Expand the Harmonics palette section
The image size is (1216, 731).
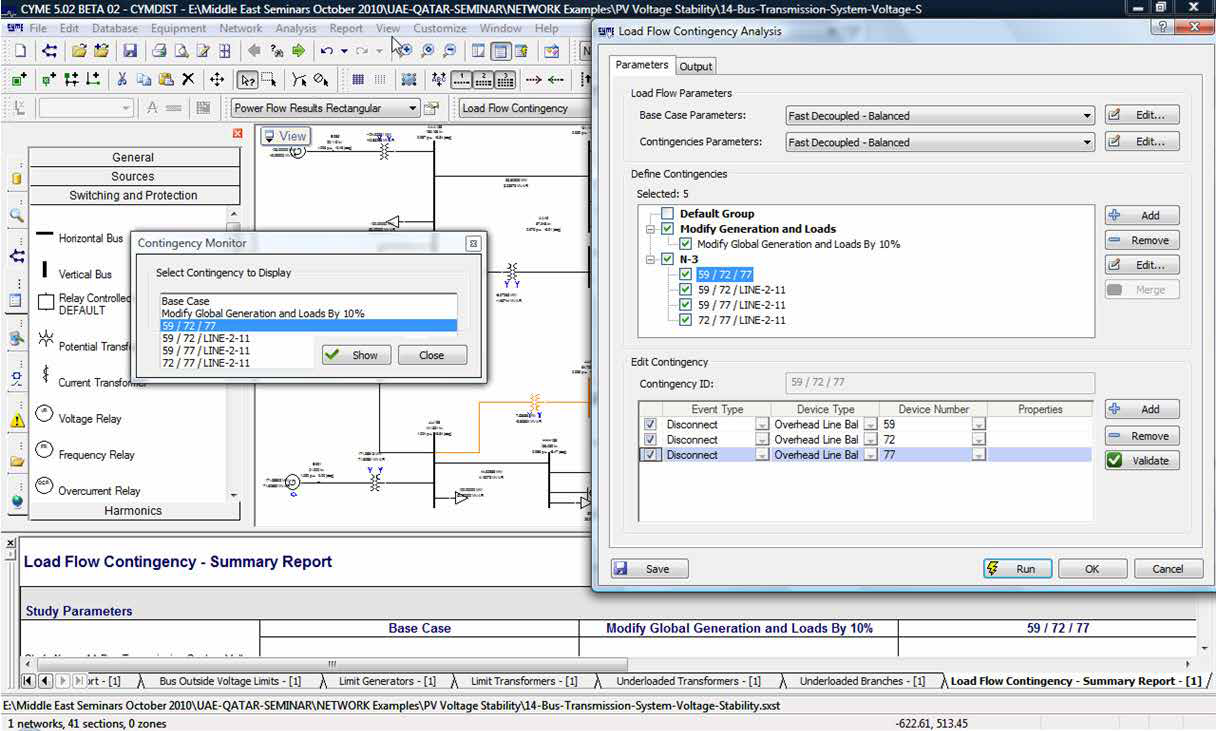coord(133,510)
